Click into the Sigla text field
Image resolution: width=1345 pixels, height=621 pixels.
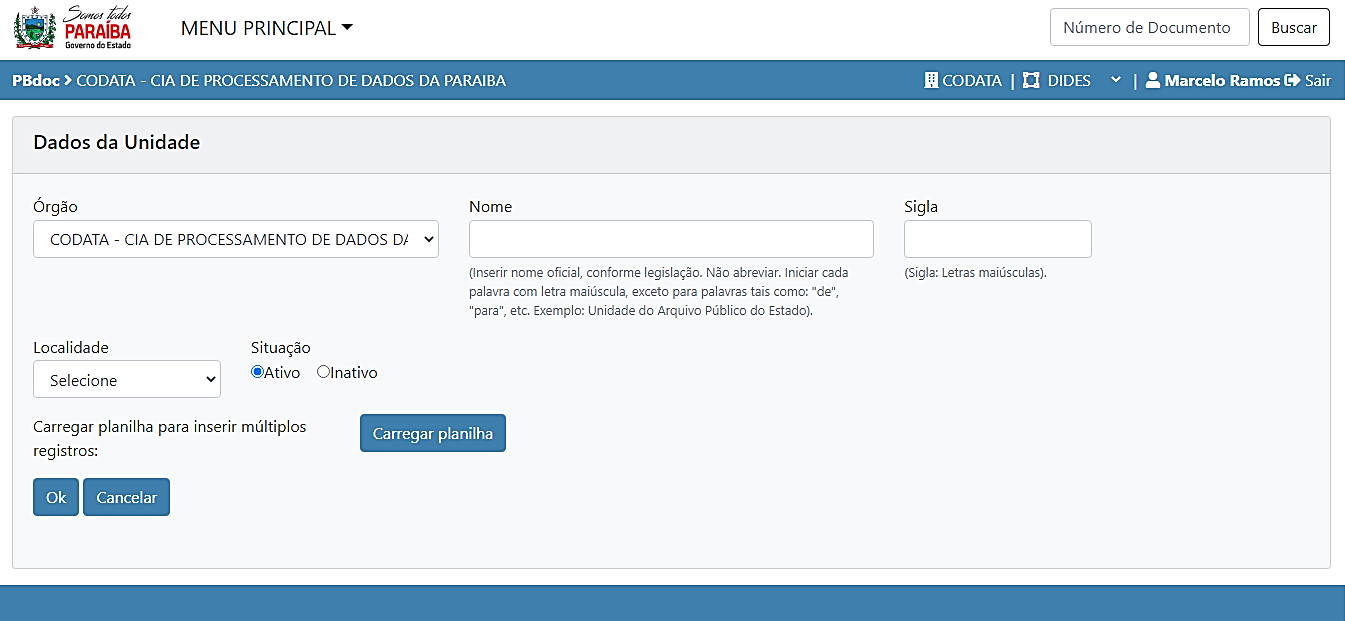[997, 239]
